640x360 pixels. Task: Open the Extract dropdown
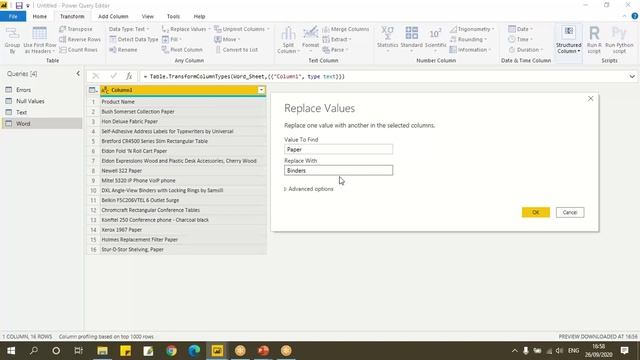click(337, 39)
